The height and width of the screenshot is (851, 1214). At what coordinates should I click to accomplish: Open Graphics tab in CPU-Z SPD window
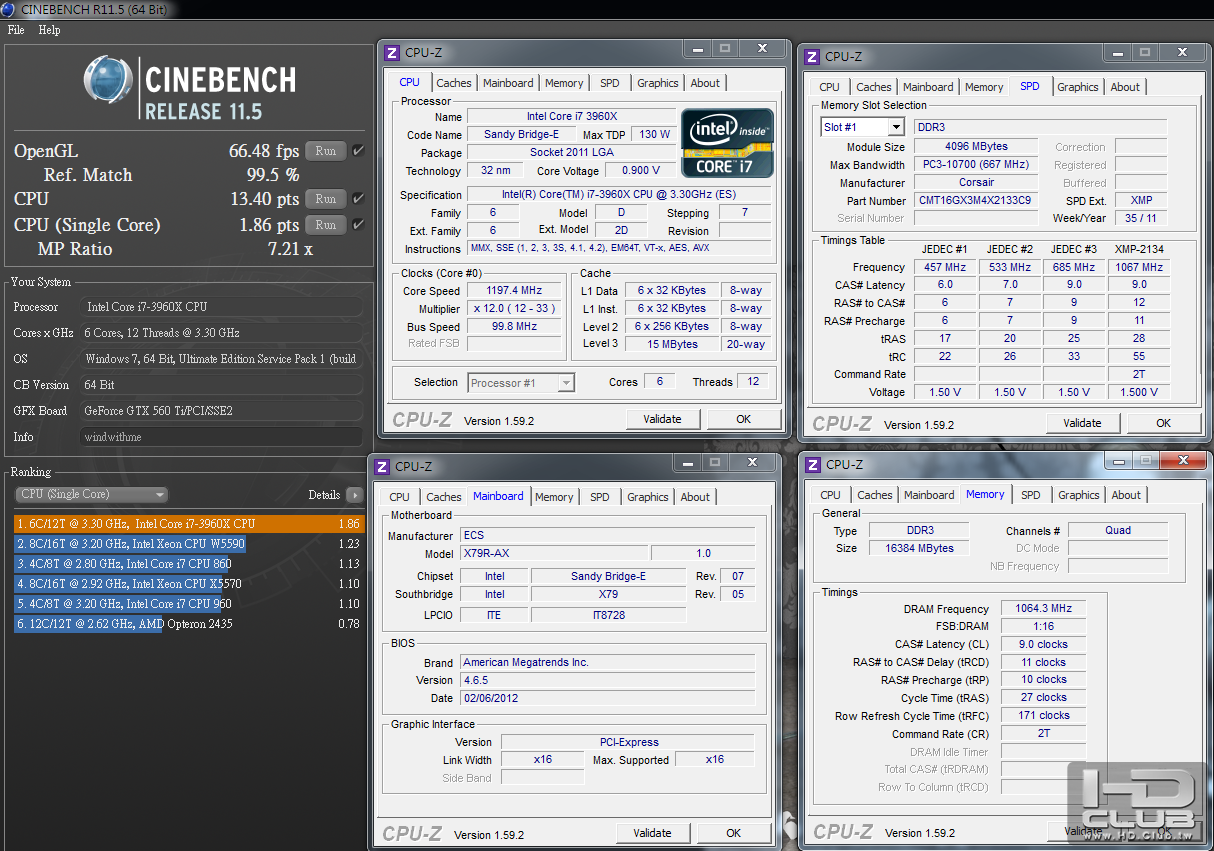pos(1078,87)
